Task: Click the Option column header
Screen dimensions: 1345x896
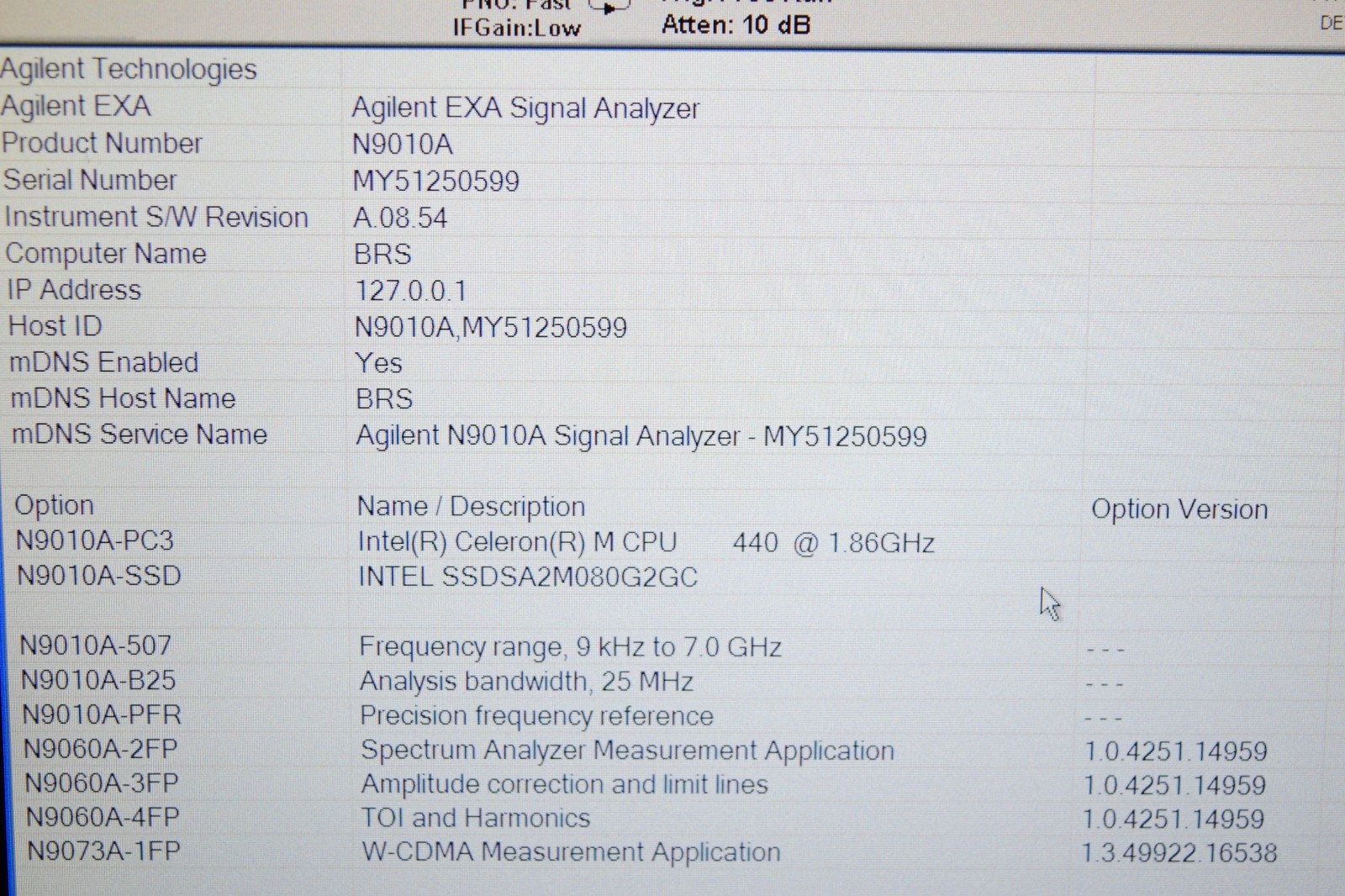Action: pos(54,505)
